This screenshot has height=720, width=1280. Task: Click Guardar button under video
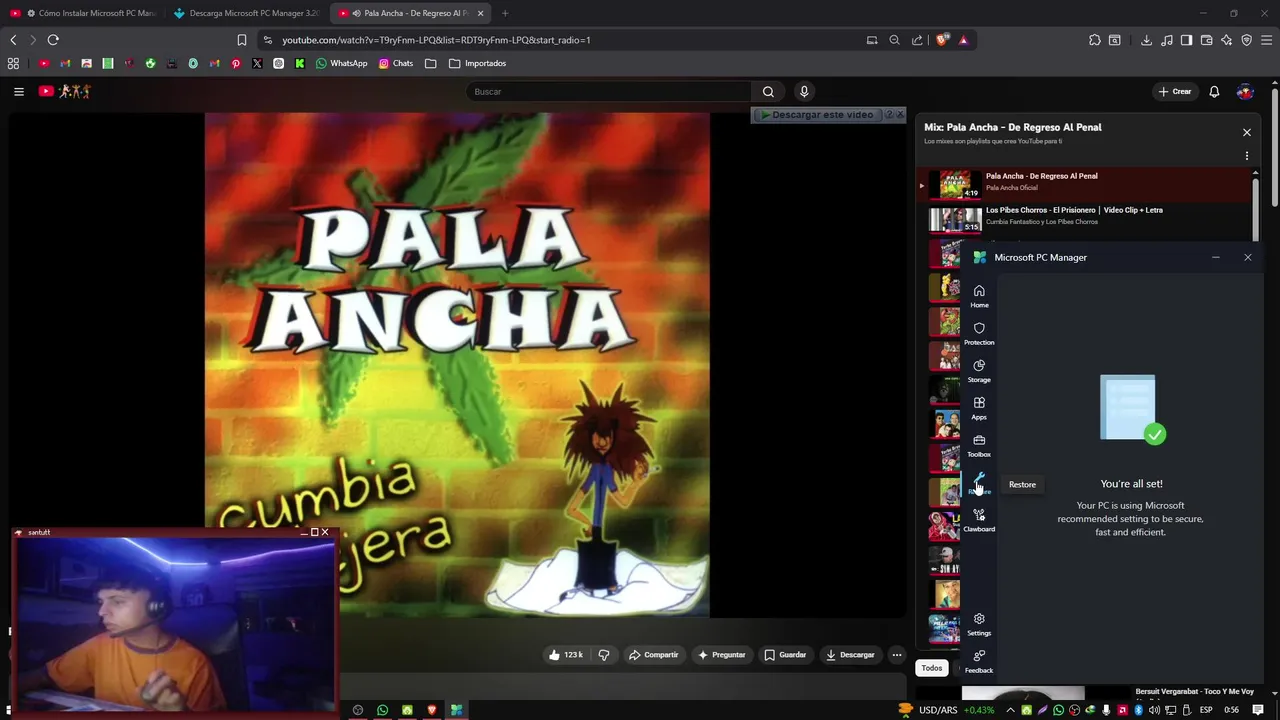click(x=785, y=655)
